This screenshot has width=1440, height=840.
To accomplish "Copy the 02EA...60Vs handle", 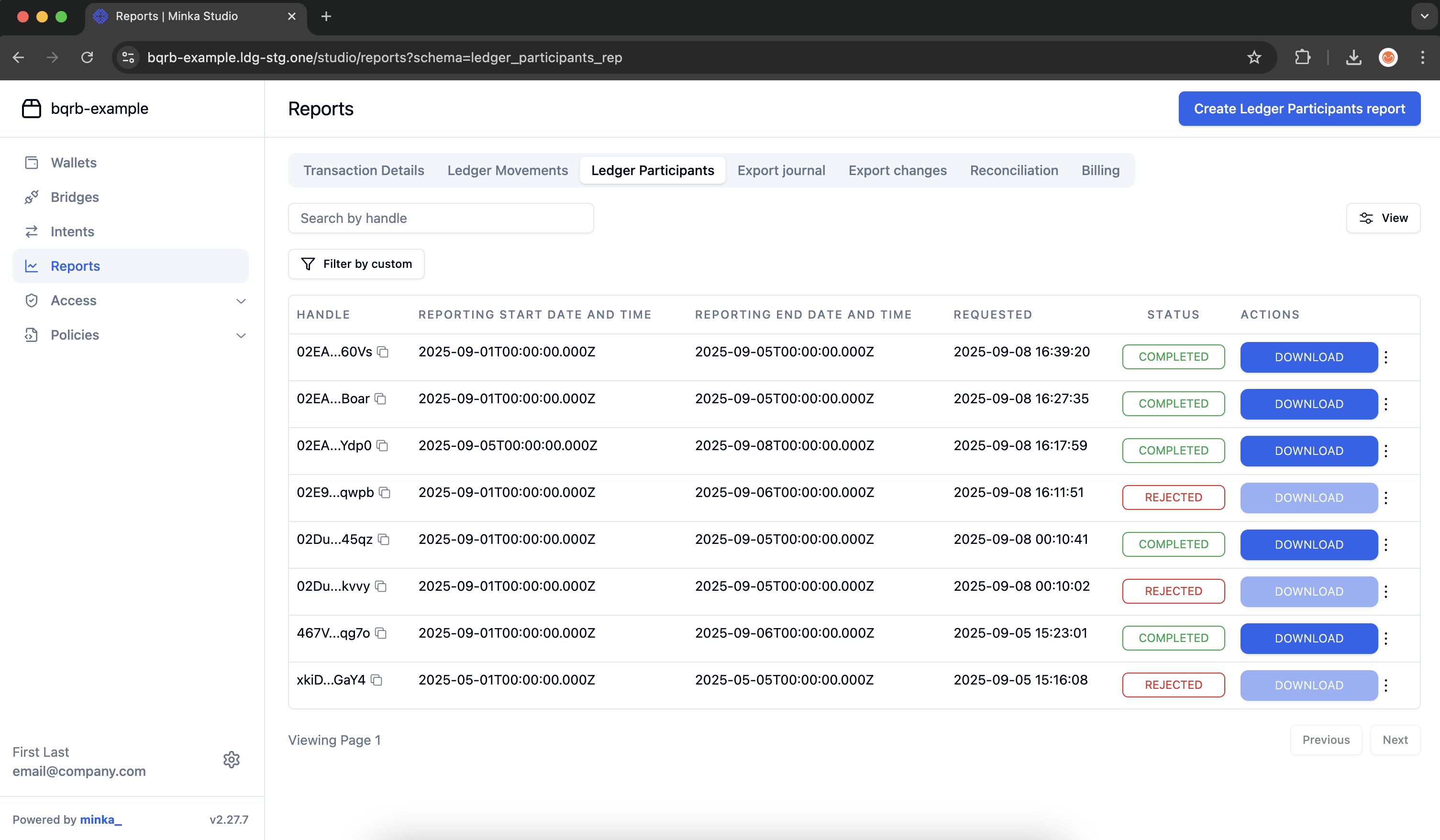I will point(383,352).
